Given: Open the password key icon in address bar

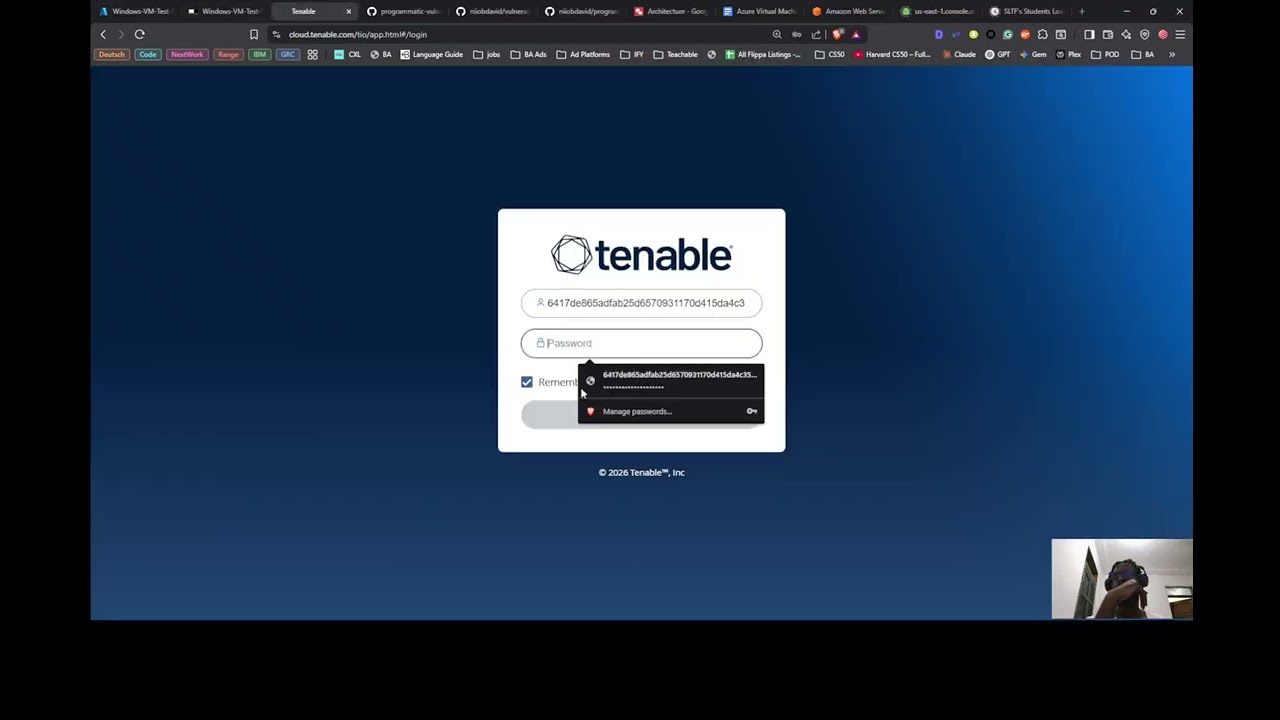Looking at the screenshot, I should tap(797, 34).
